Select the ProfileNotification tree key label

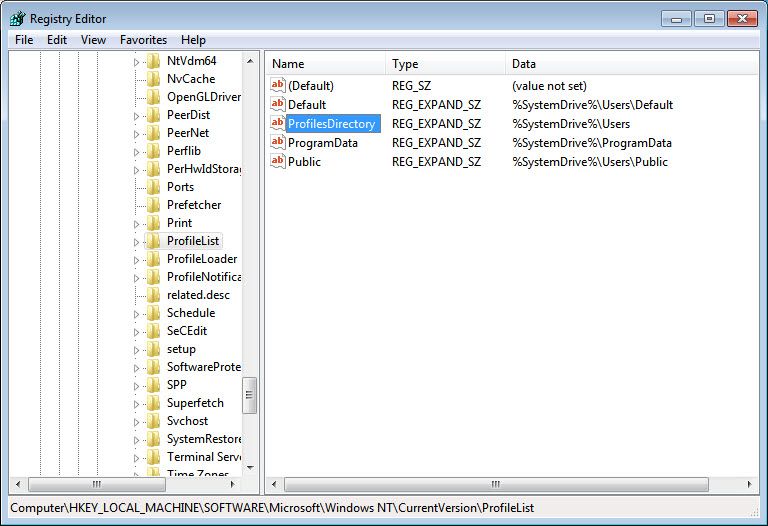[204, 277]
